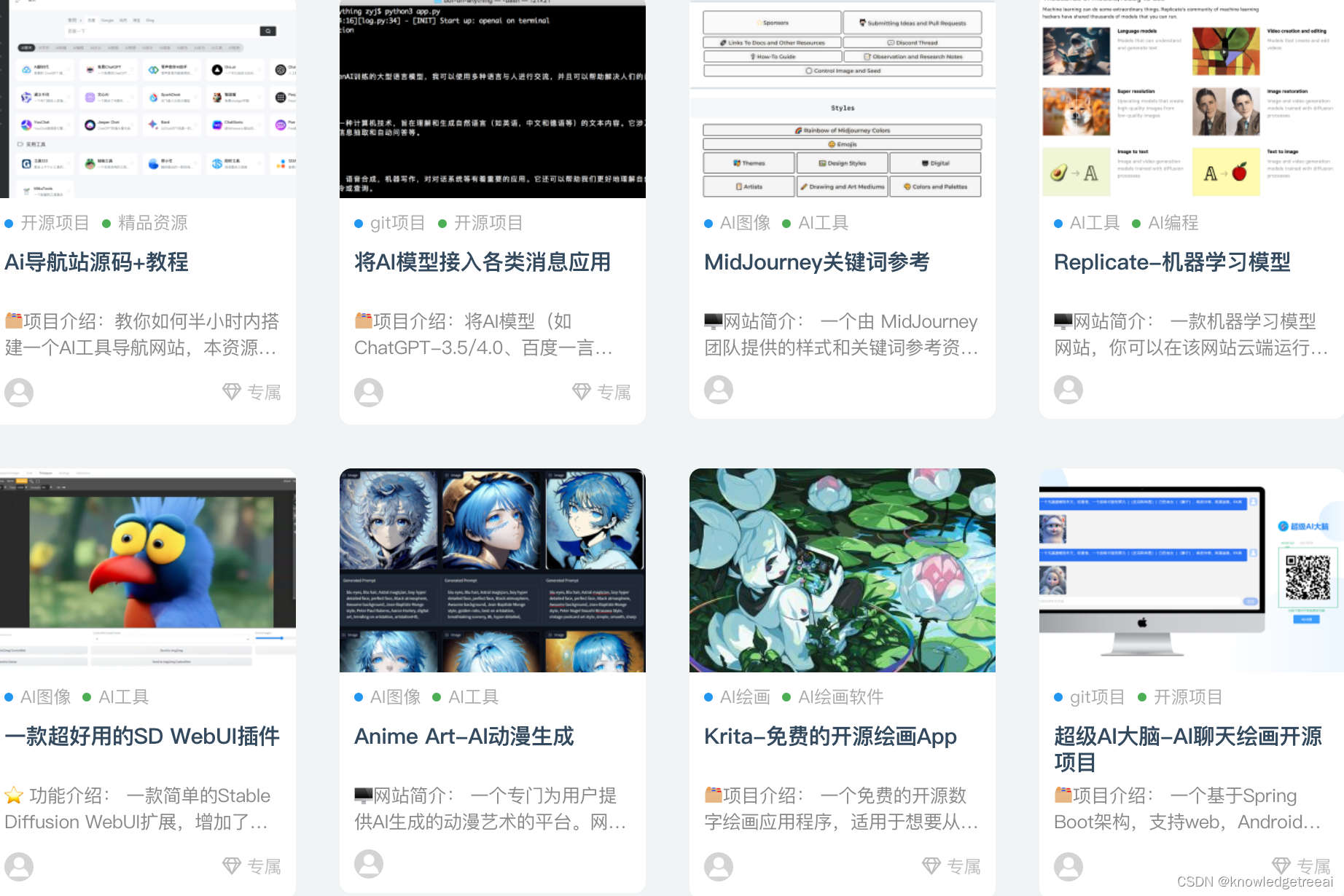Click the blue-haired anime portraits thumbnail

click(x=493, y=570)
